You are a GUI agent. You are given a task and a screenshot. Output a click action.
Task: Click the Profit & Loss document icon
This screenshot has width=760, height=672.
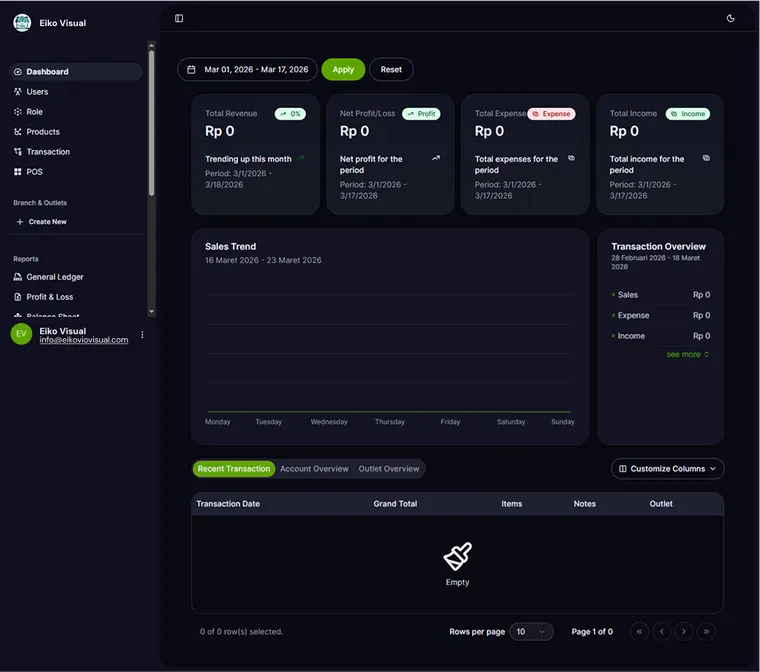click(18, 297)
